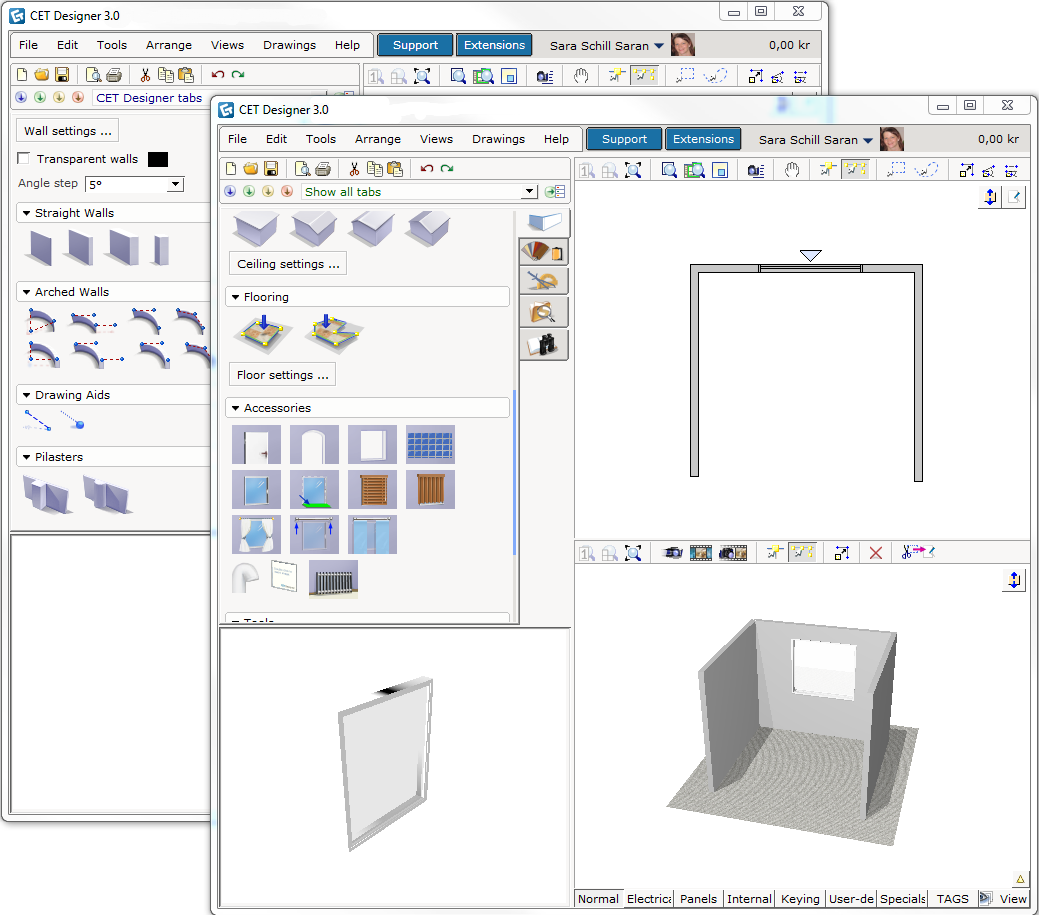Click Ceiling settings button

[x=288, y=264]
